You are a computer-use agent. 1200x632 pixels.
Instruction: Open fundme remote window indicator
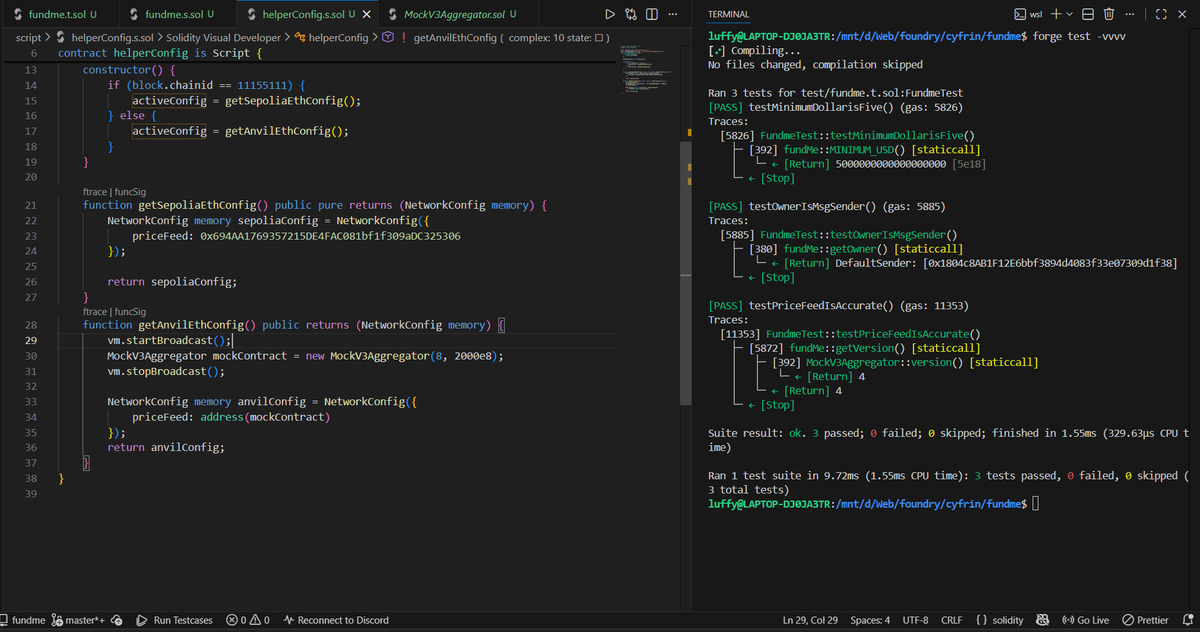click(x=22, y=620)
